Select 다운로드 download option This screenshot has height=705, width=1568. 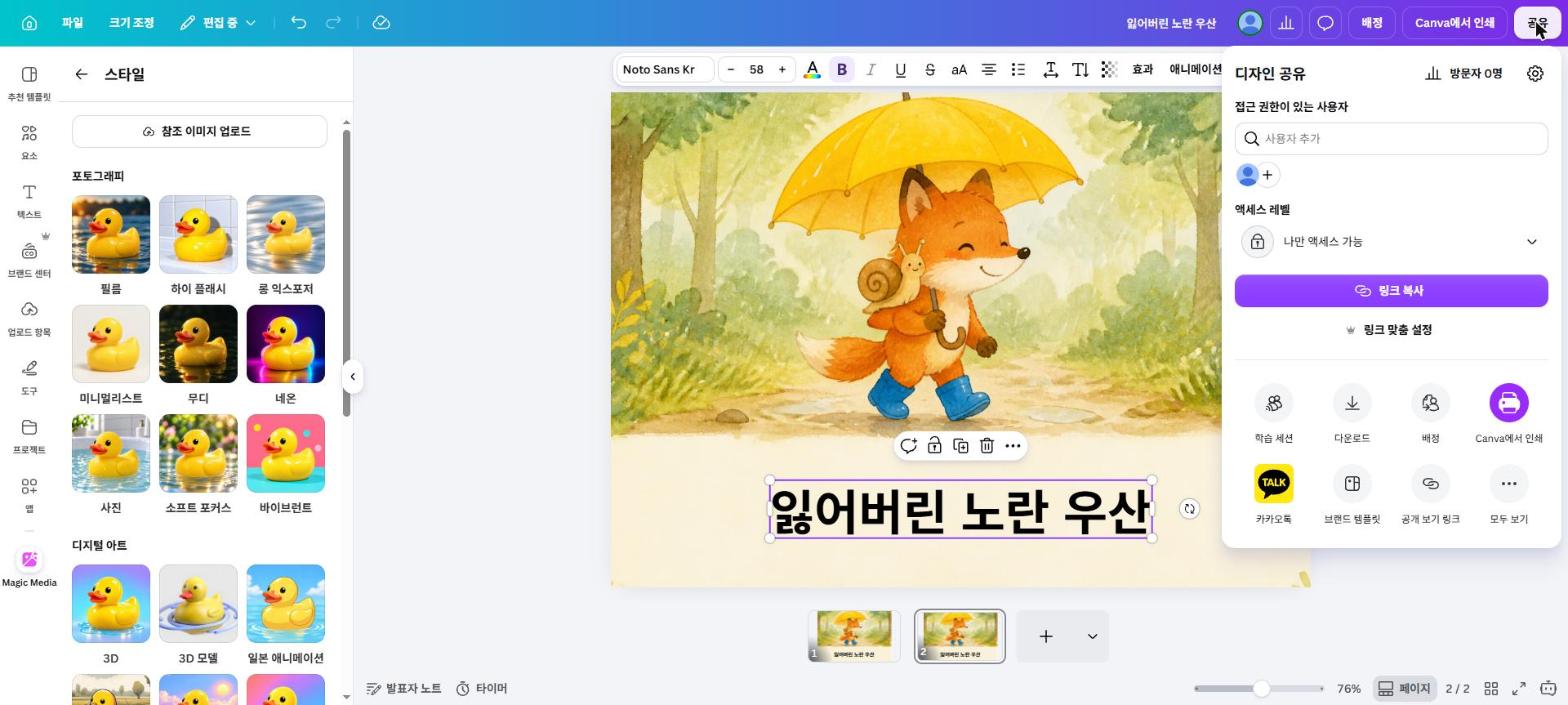coord(1352,414)
